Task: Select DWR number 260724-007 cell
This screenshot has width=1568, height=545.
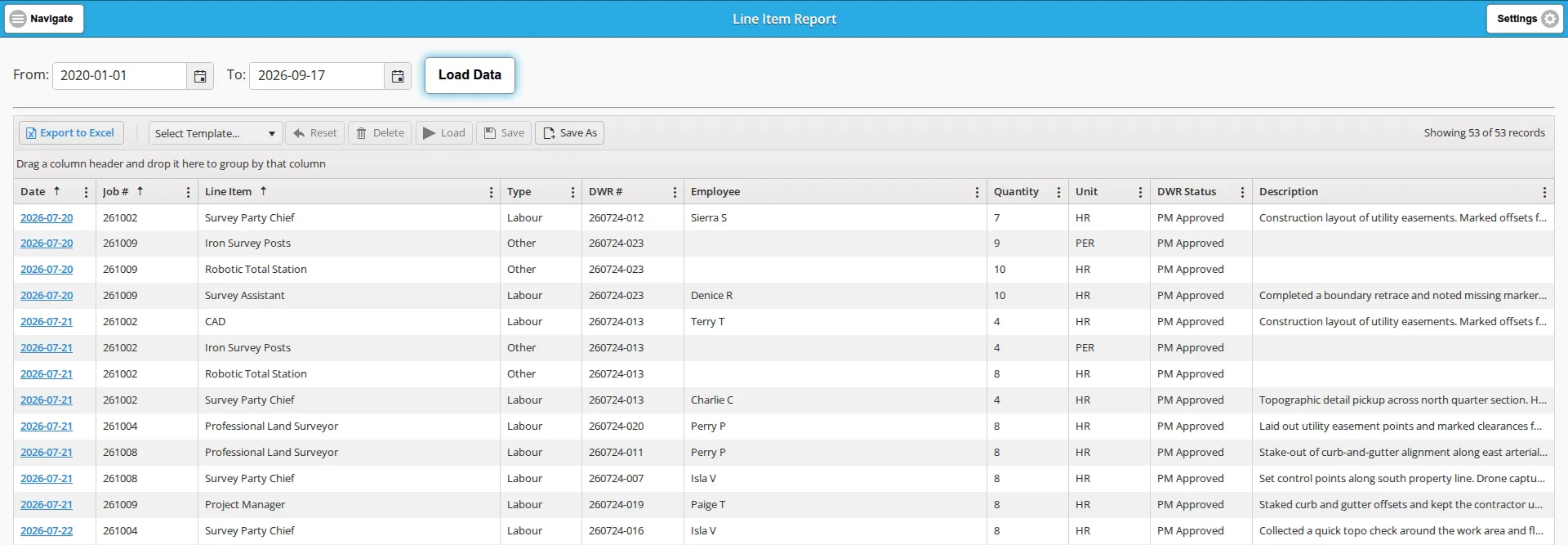Action: click(x=632, y=479)
